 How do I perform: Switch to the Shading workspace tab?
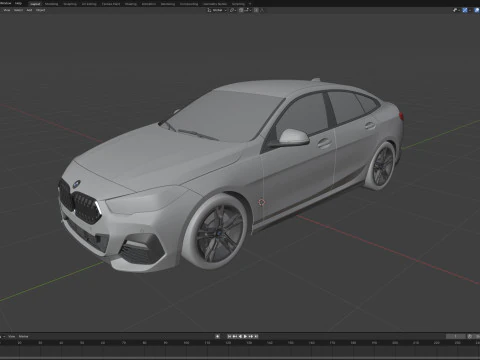coord(131,4)
